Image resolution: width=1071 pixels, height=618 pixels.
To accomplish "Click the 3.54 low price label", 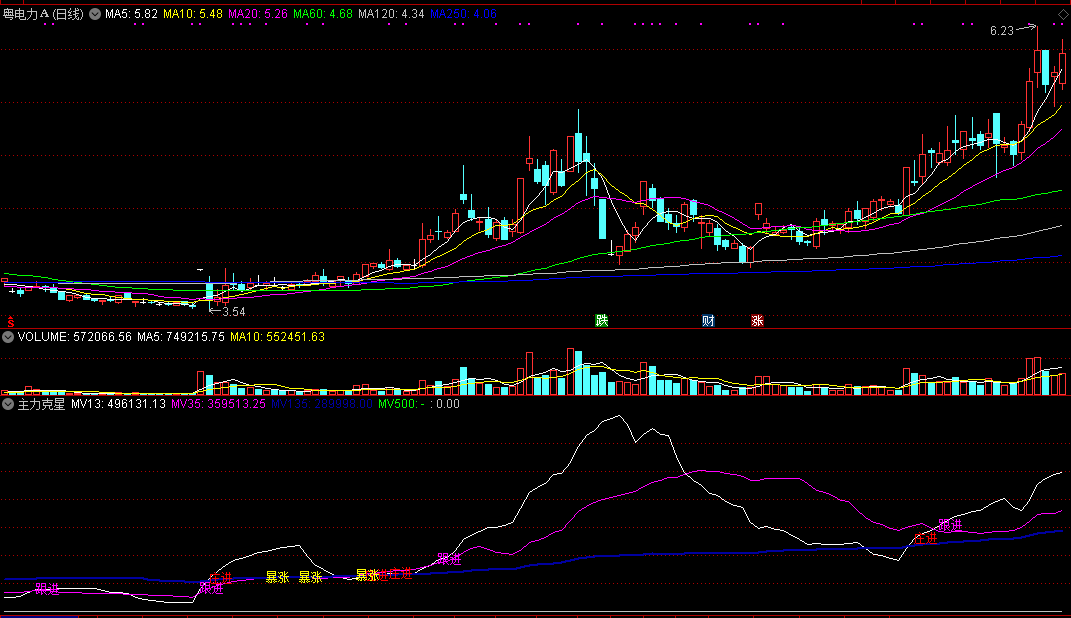I will coord(234,311).
